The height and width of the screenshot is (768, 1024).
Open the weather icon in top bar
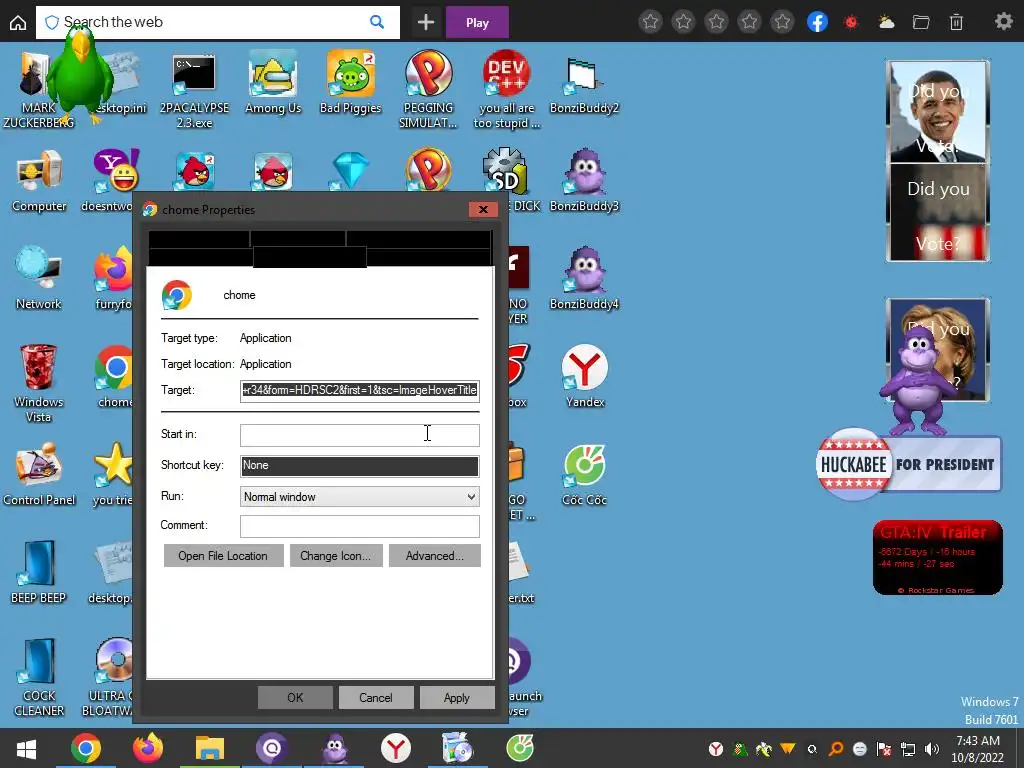click(x=886, y=23)
